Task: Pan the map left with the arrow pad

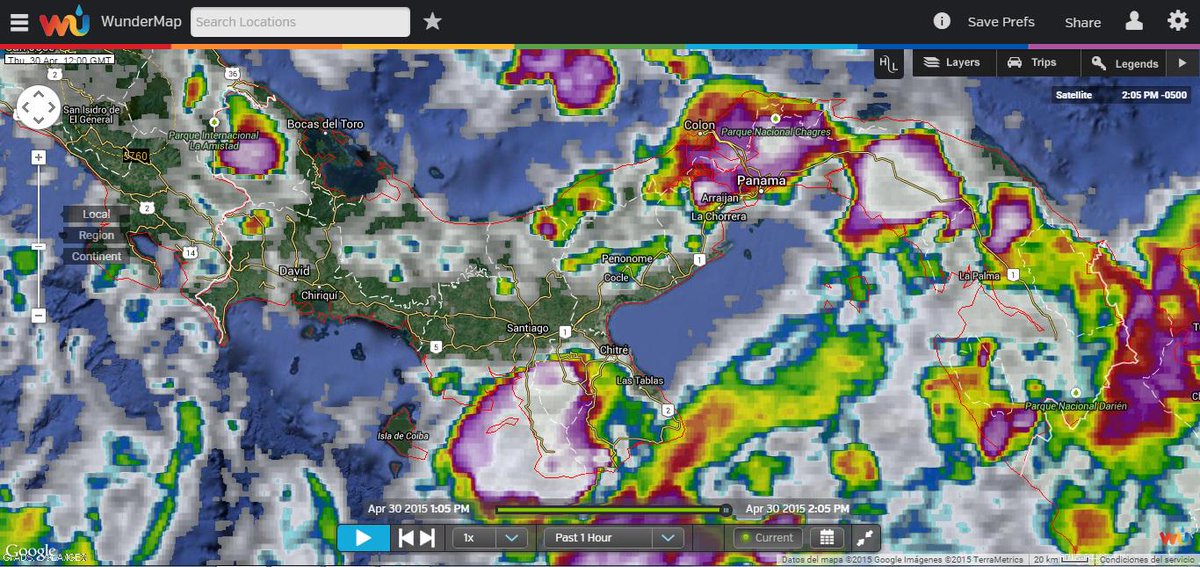Action: point(25,107)
